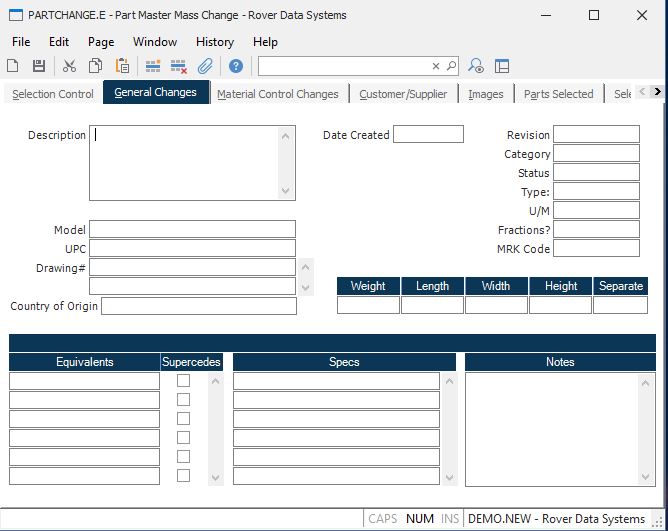Clear the toolbar search box with X
668x531 pixels.
pos(436,66)
